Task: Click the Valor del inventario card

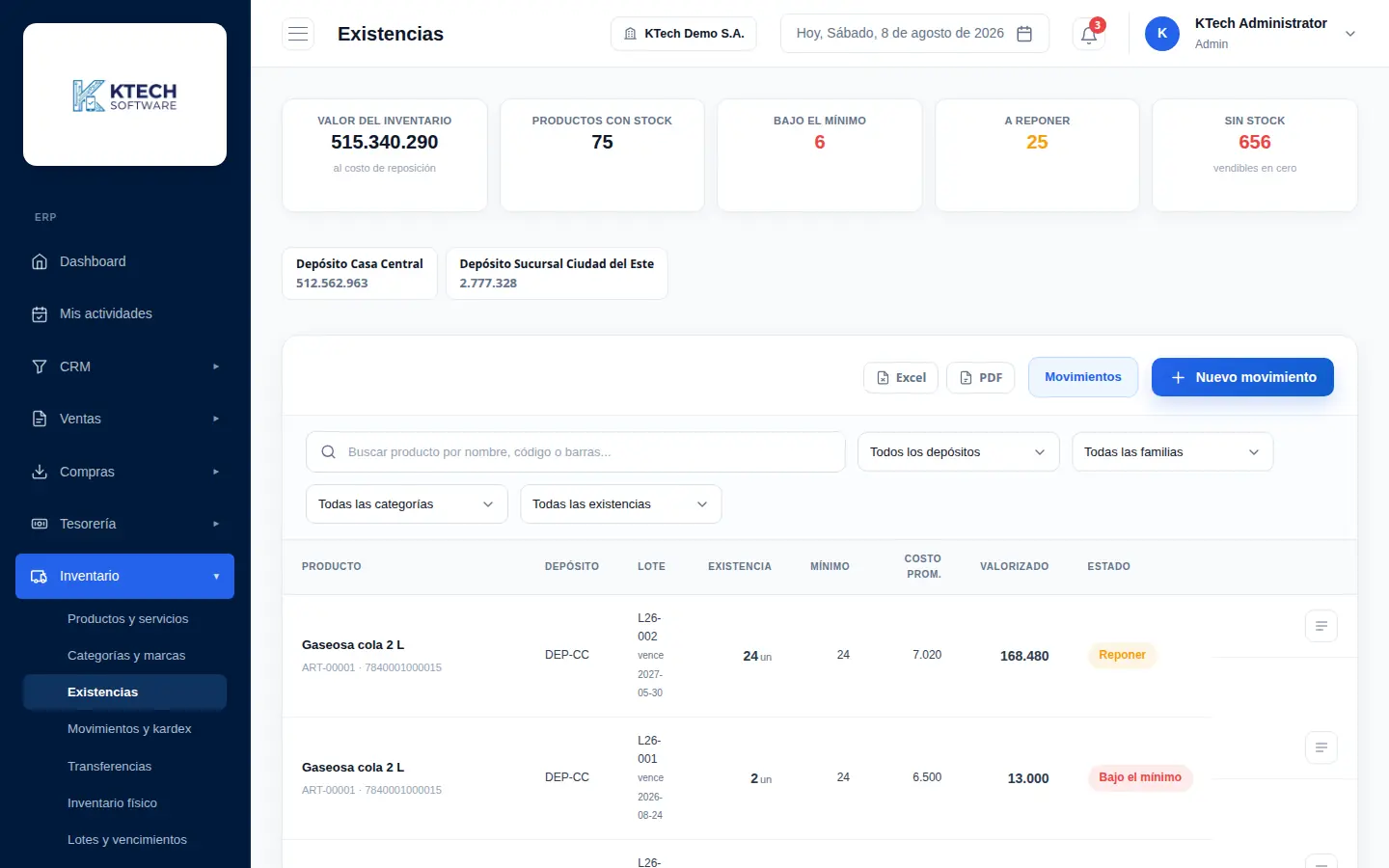Action: (385, 155)
